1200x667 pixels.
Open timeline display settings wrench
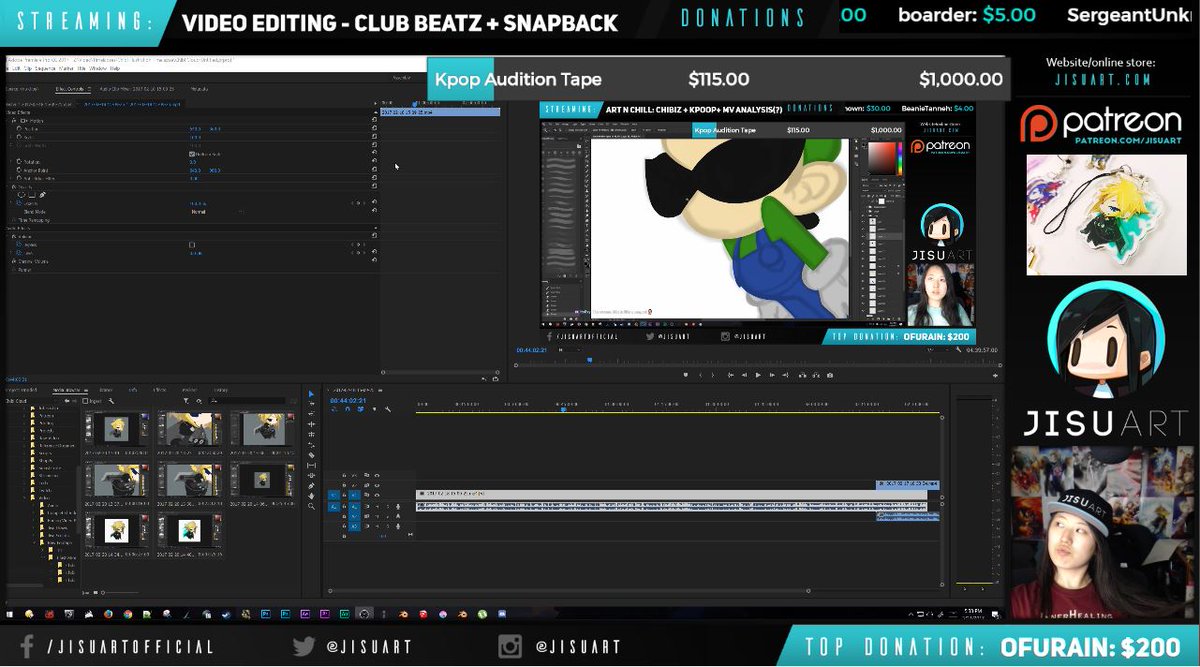tap(388, 409)
